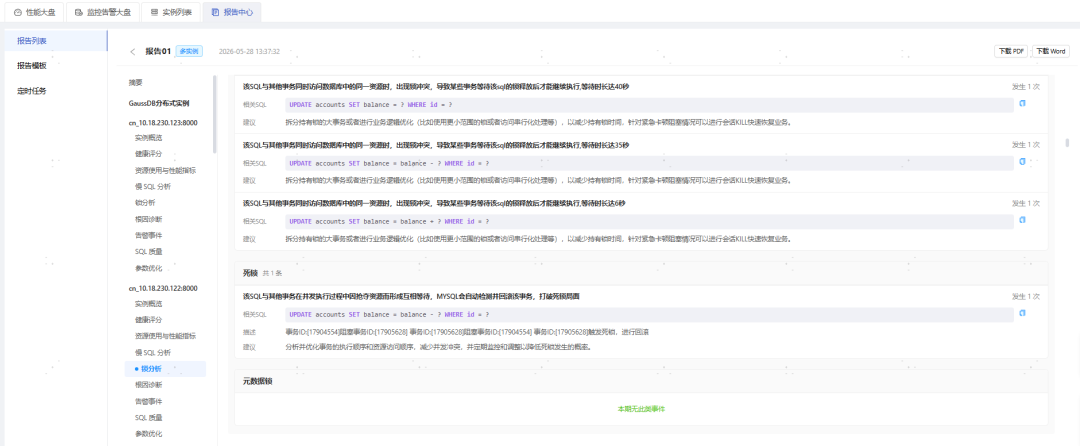Click '发生 1 次' on the 35秒 entry

coord(1026,145)
